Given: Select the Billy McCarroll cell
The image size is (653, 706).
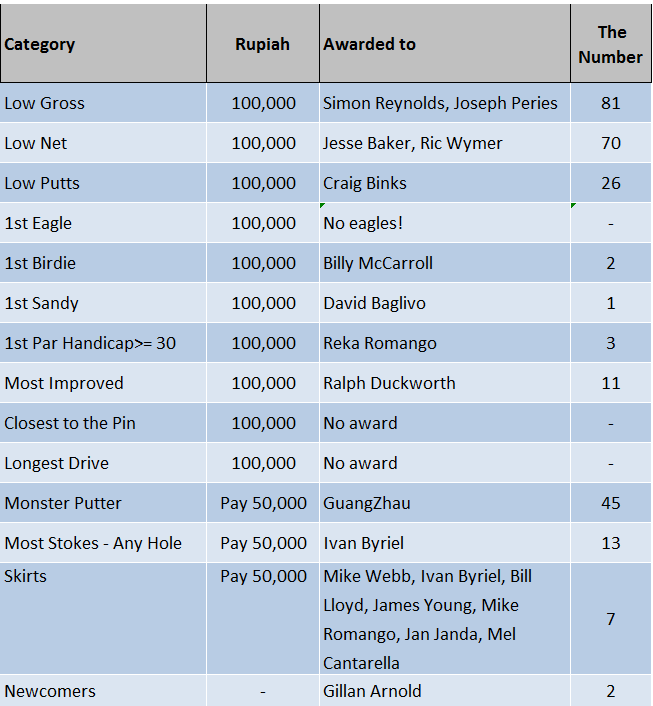Looking at the screenshot, I should pyautogui.click(x=378, y=263).
